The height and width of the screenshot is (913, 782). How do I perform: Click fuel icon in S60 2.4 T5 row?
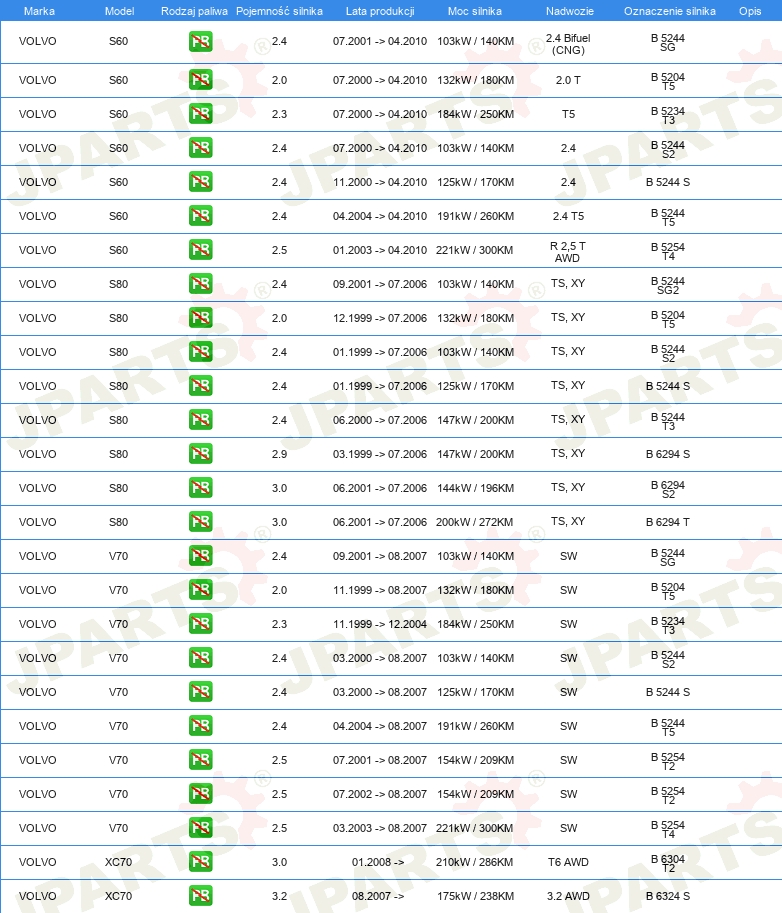pyautogui.click(x=200, y=216)
